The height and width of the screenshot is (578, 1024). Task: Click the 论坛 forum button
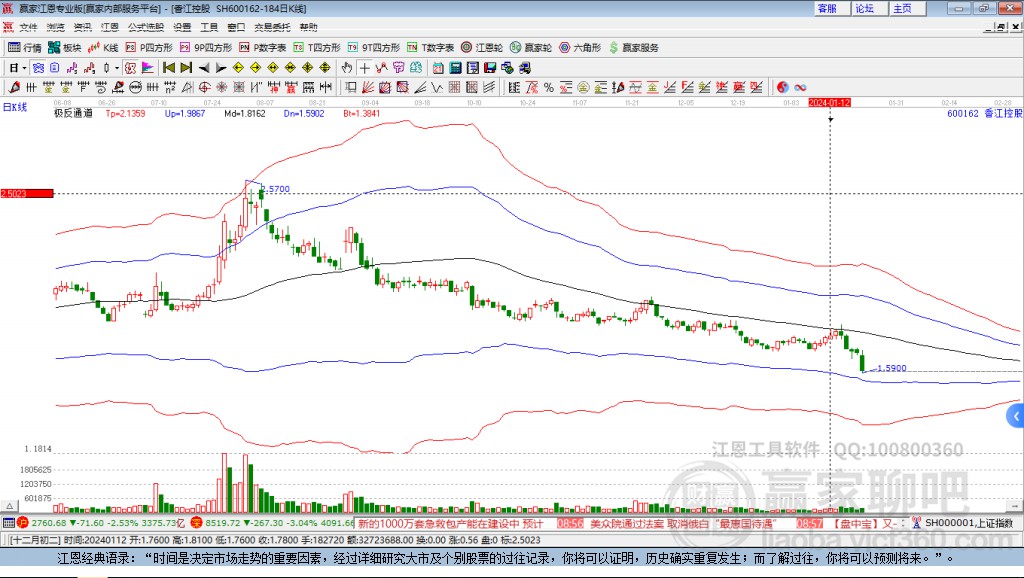[870, 8]
